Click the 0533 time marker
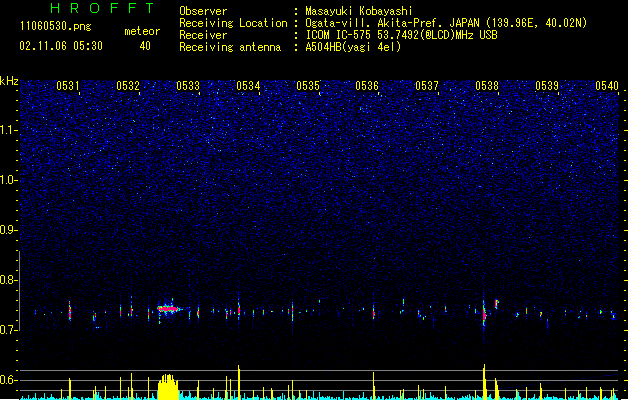The height and width of the screenshot is (400, 629). (x=188, y=86)
